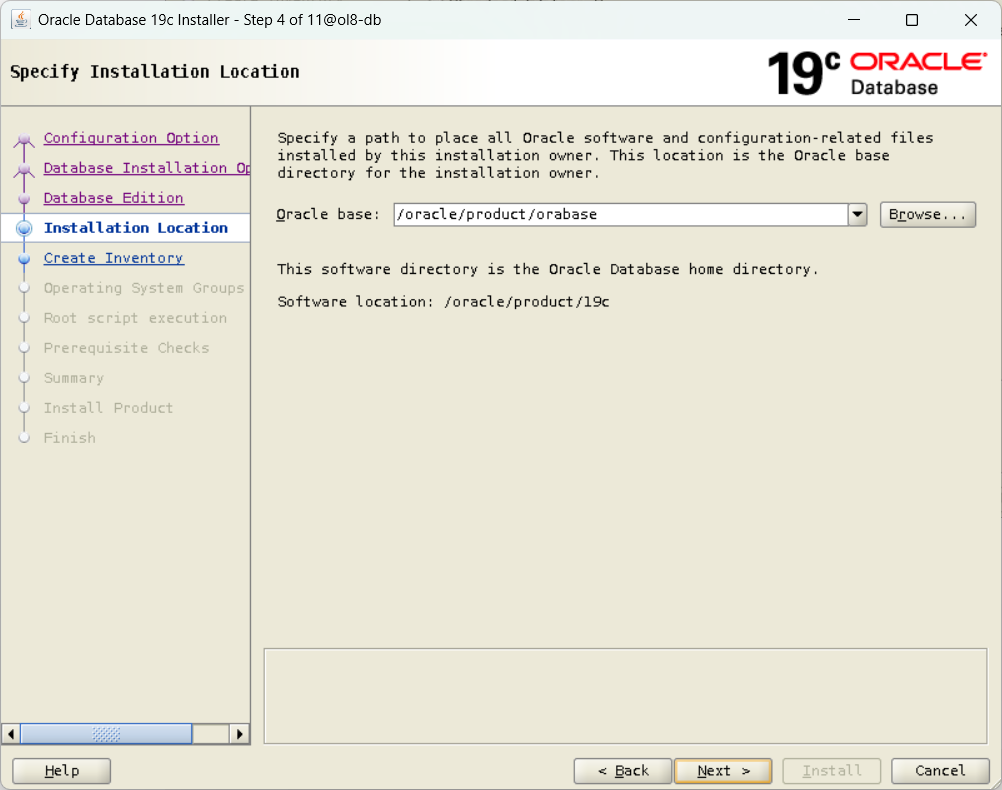The width and height of the screenshot is (1002, 790).
Task: Click the sidebar scrollbar right arrow
Action: (239, 734)
